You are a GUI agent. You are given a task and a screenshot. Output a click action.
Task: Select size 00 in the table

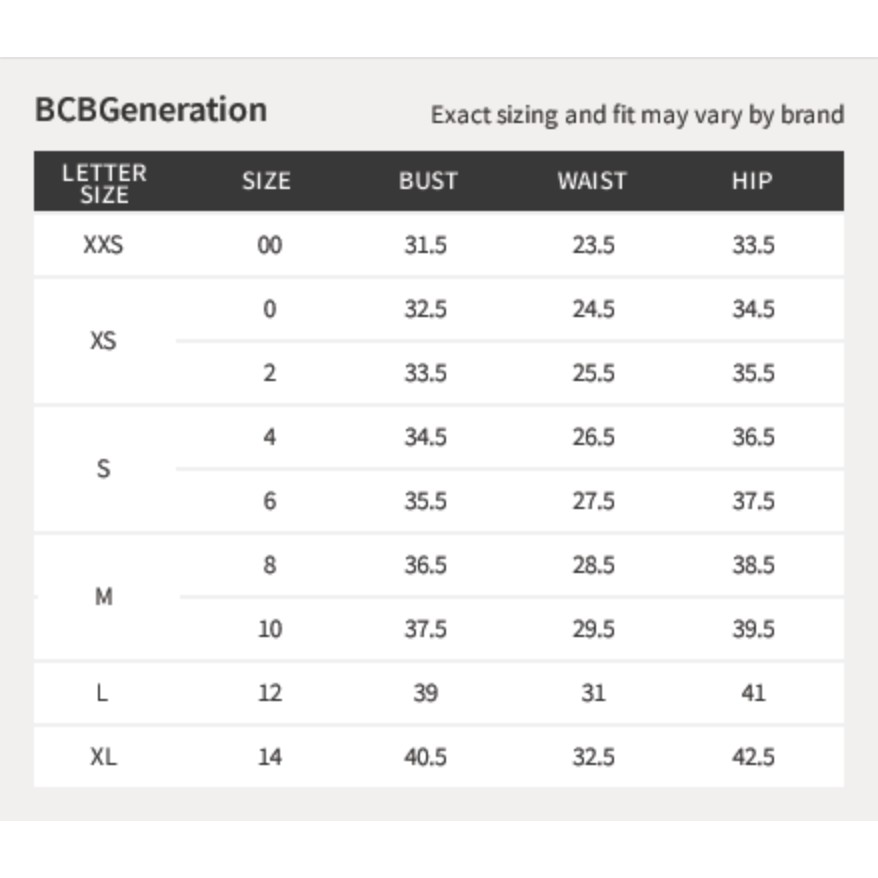269,245
